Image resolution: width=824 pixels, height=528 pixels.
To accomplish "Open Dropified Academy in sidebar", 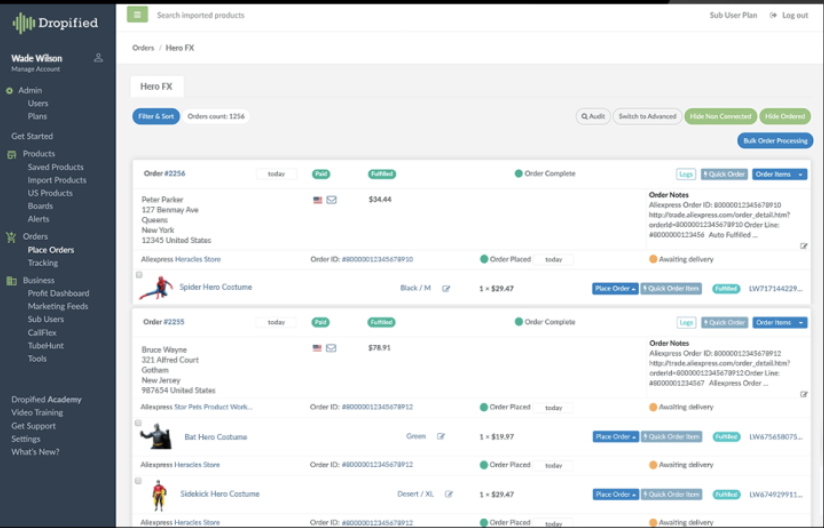I will (46, 400).
